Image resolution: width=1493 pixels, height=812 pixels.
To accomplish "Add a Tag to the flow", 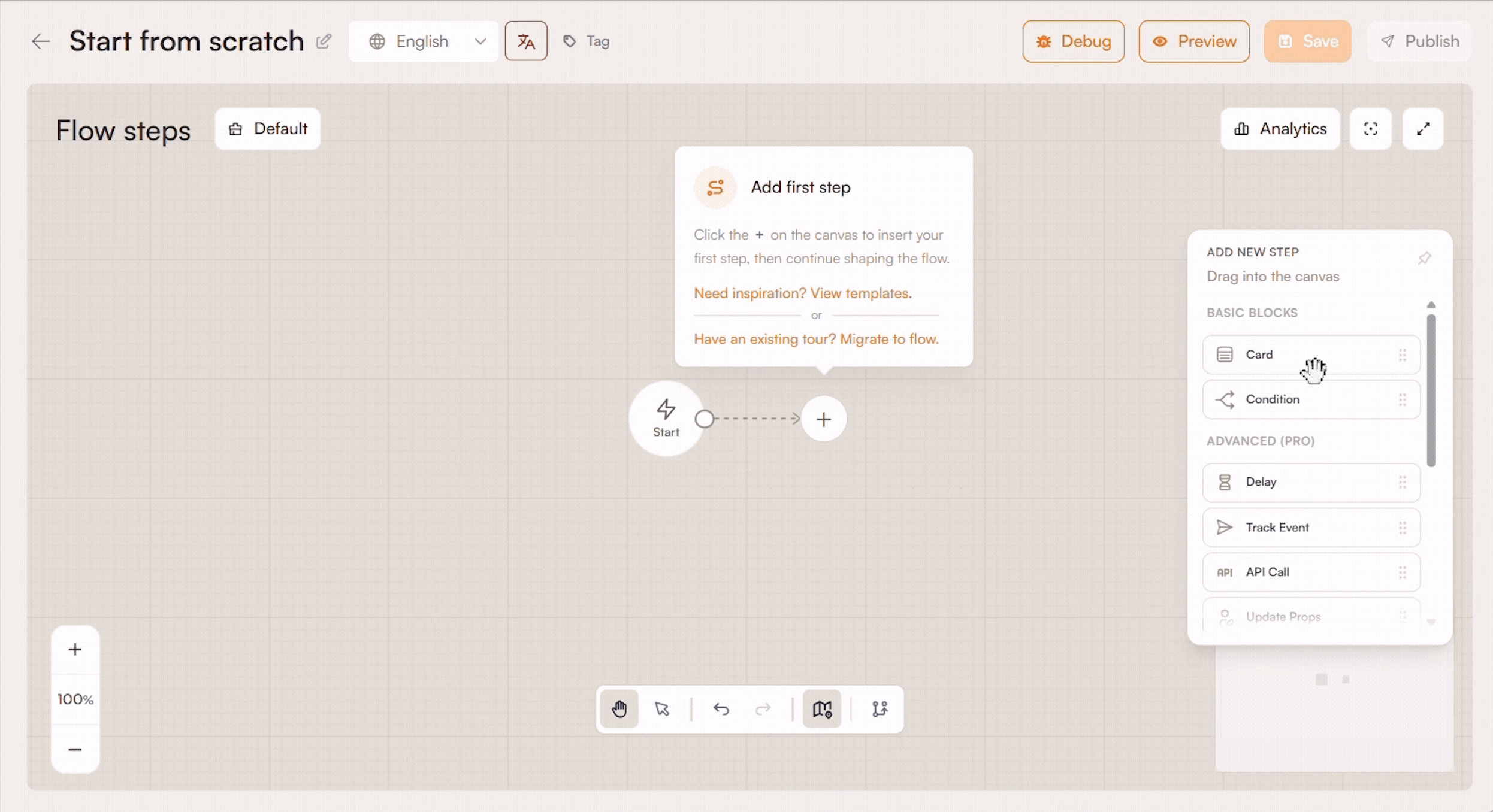I will click(x=586, y=41).
